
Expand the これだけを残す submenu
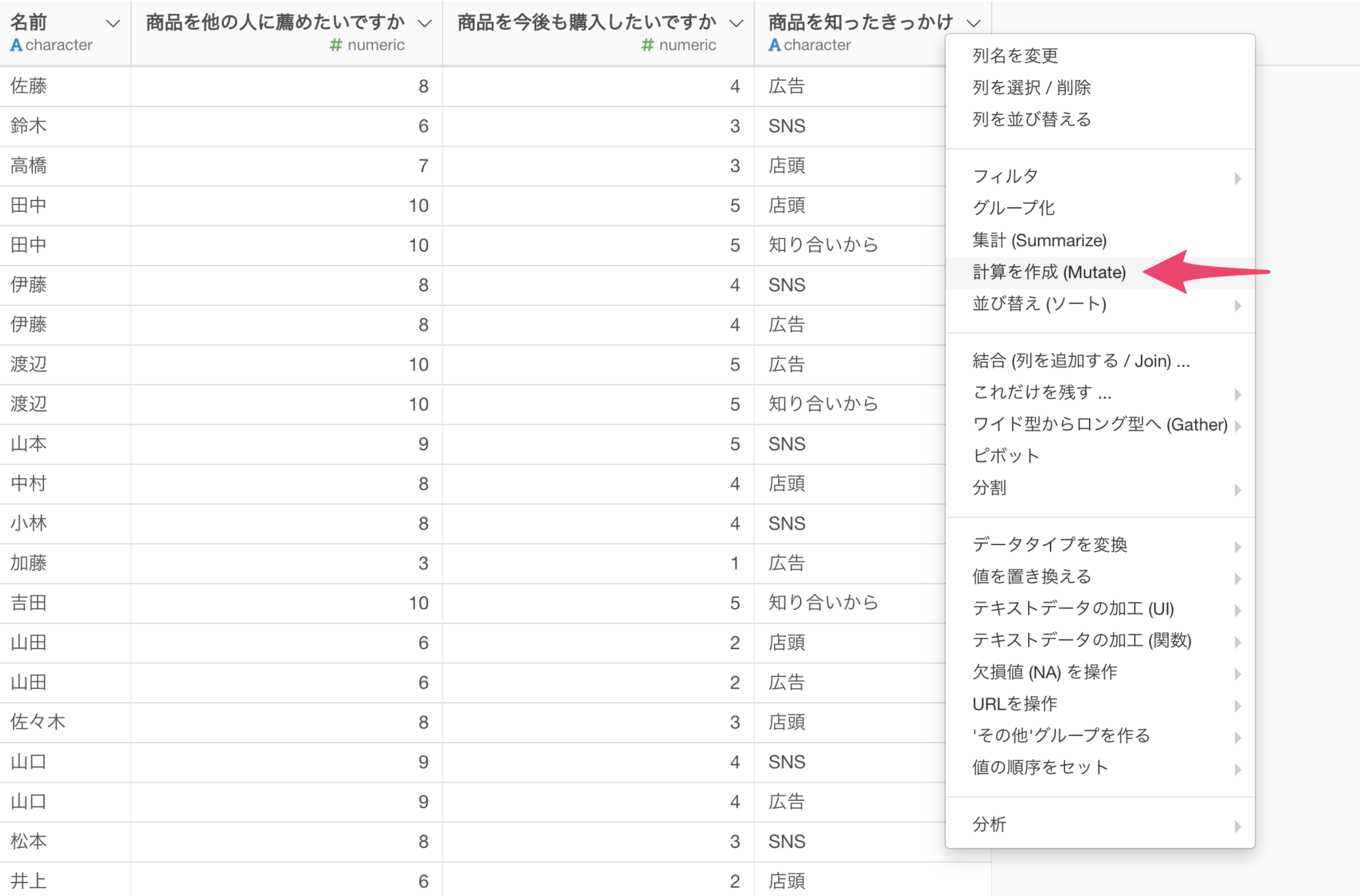(1100, 392)
